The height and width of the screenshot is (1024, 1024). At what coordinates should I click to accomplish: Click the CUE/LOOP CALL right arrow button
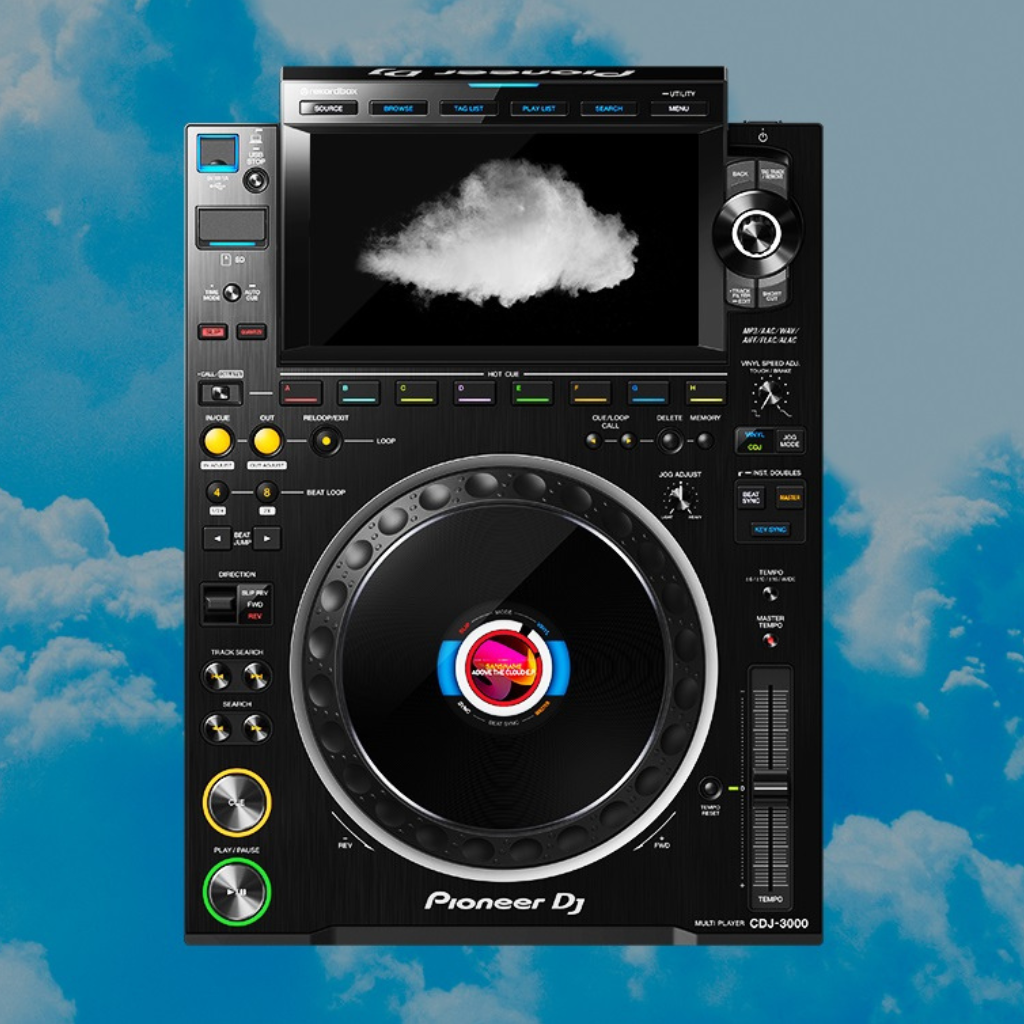[x=628, y=441]
